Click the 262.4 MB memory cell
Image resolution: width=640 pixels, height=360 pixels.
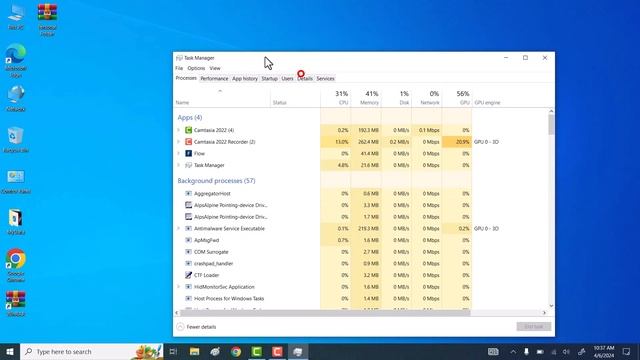tap(366, 142)
